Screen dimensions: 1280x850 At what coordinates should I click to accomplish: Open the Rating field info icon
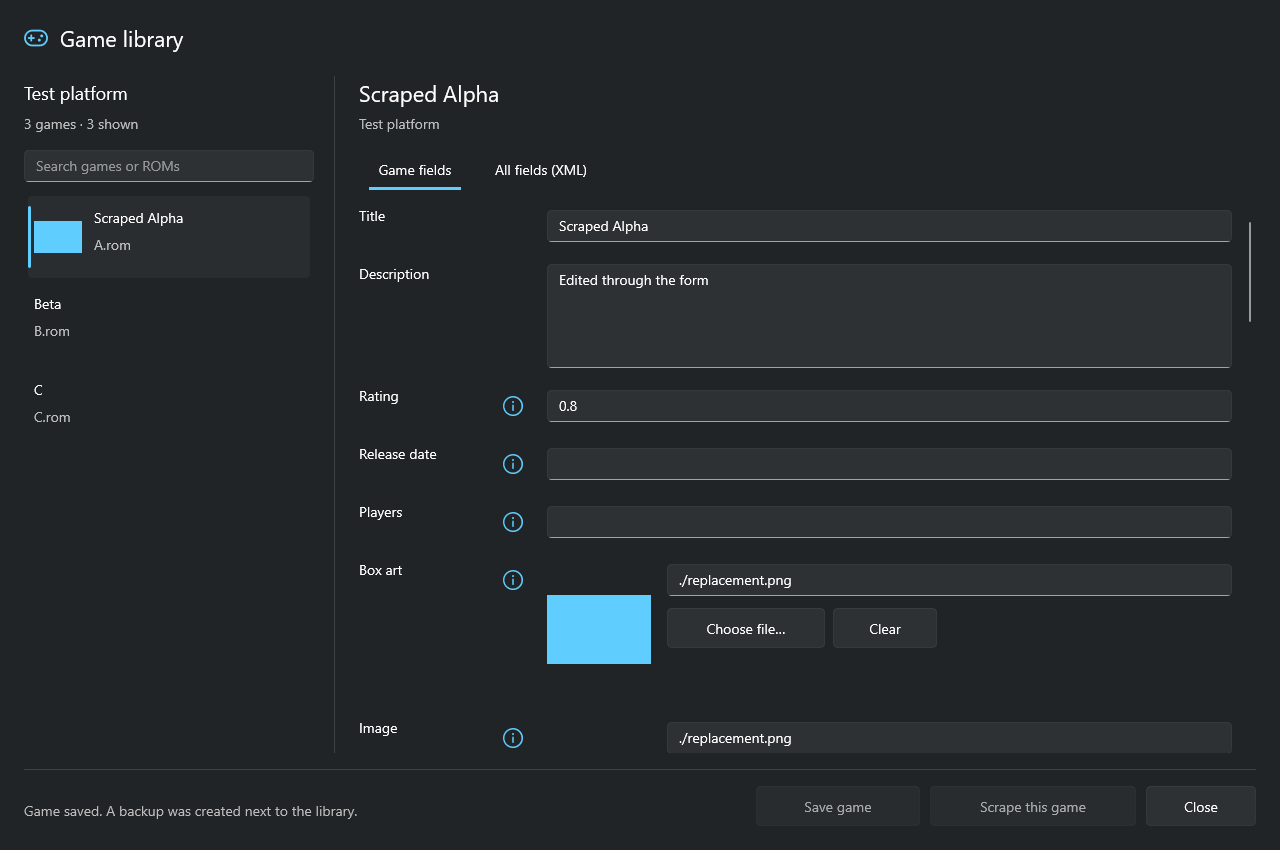tap(513, 406)
